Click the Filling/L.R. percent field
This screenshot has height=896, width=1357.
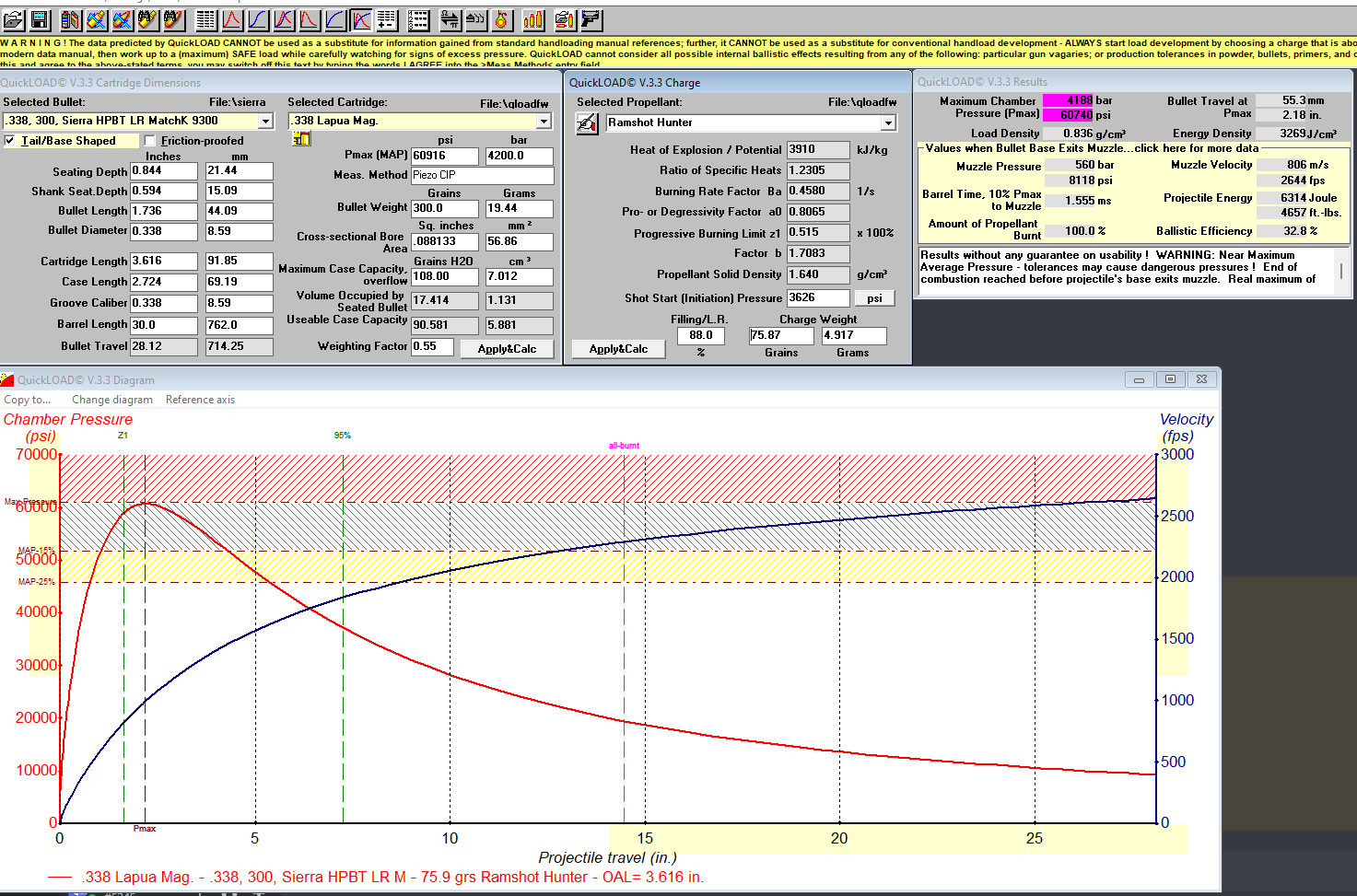pos(701,336)
